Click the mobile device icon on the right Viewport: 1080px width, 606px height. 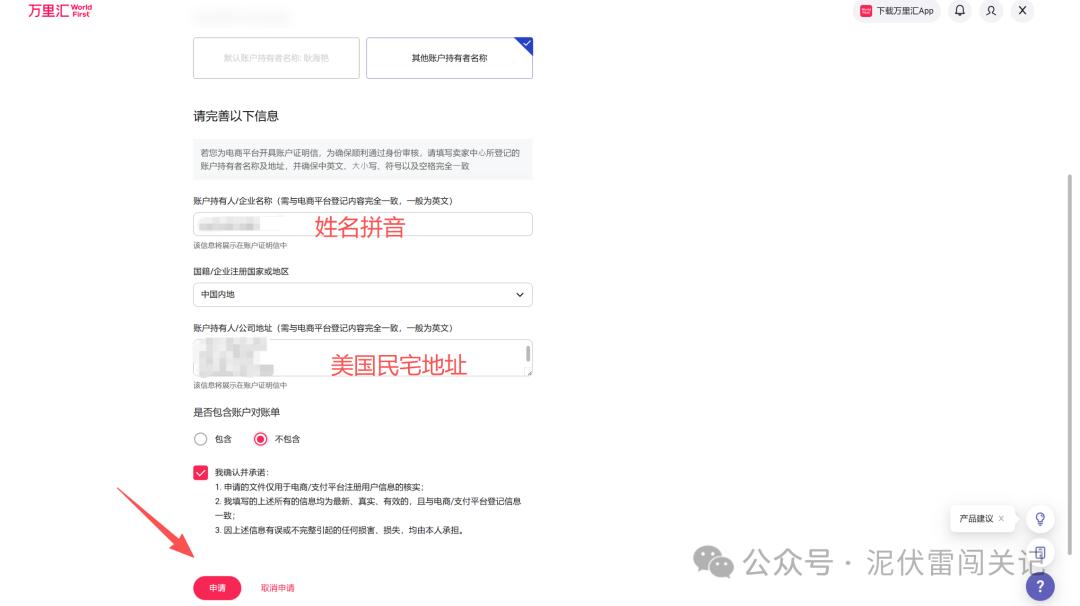click(1039, 552)
